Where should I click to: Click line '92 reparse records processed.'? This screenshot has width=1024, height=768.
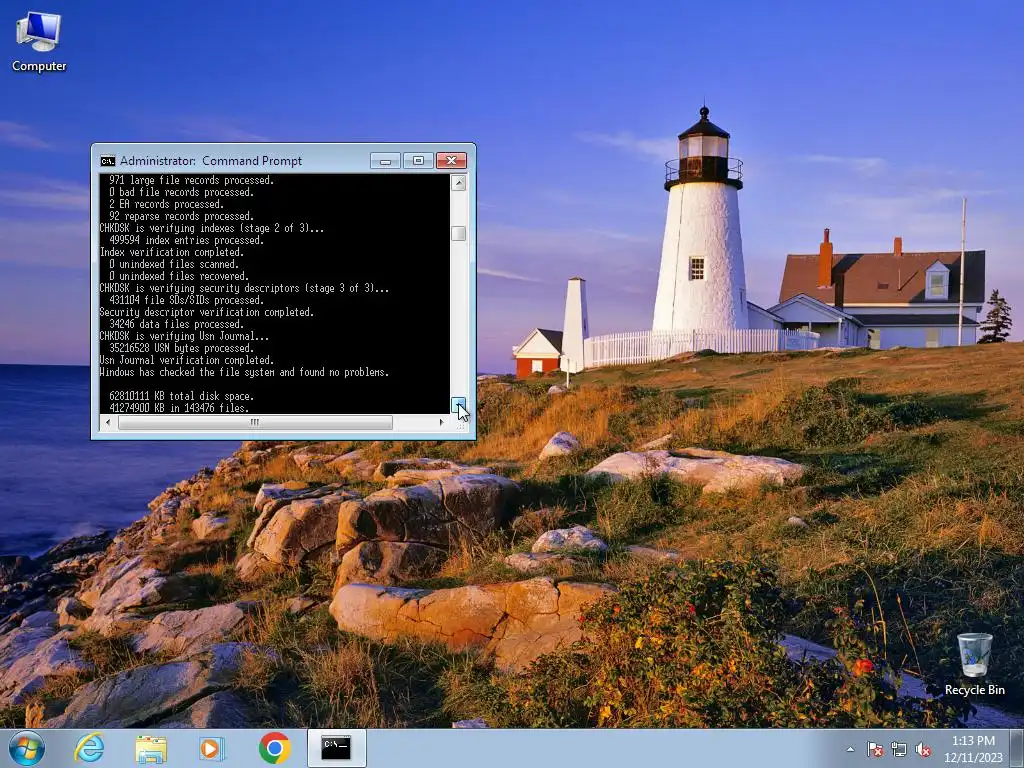[181, 216]
